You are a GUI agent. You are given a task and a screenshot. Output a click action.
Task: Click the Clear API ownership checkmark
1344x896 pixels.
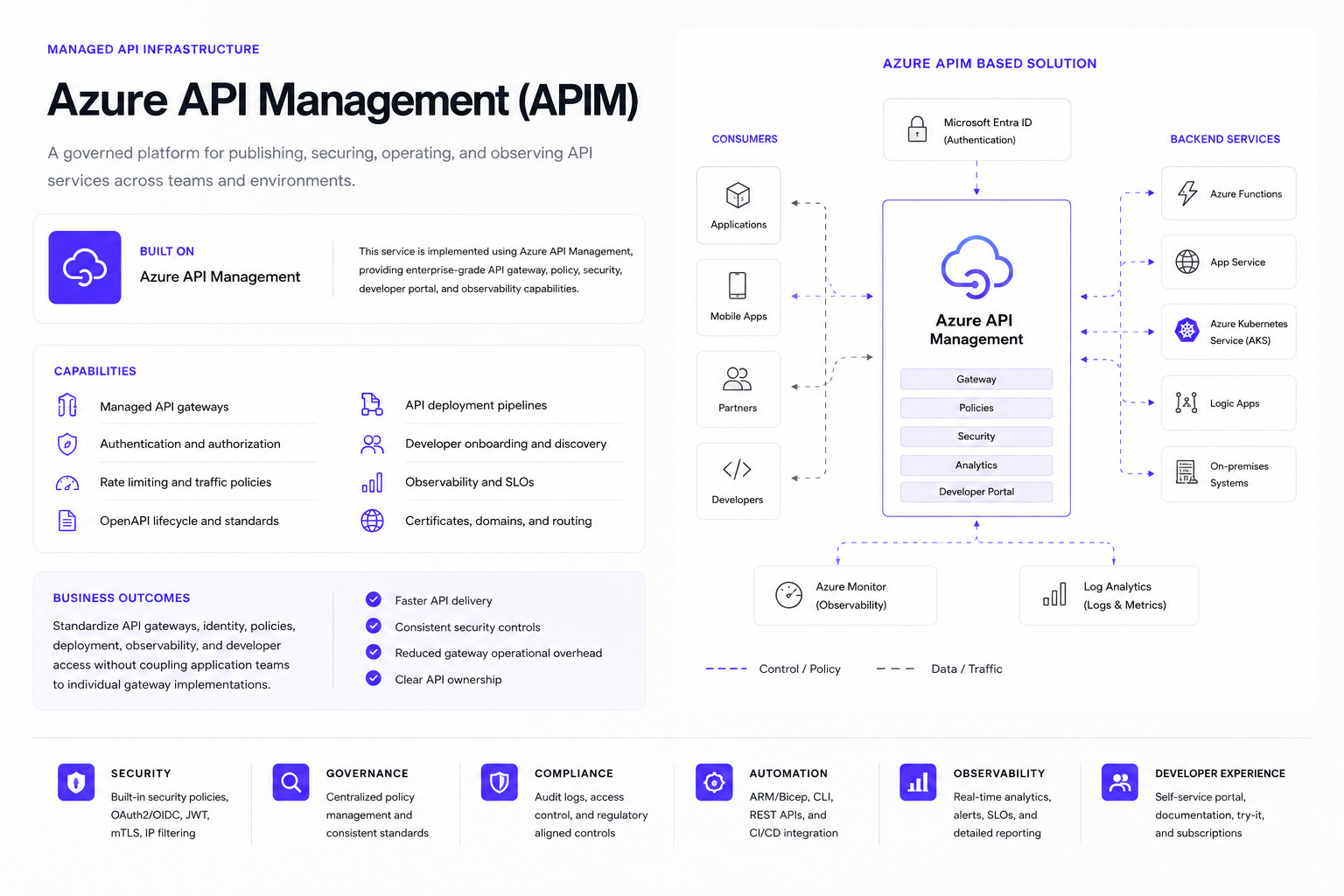point(374,678)
